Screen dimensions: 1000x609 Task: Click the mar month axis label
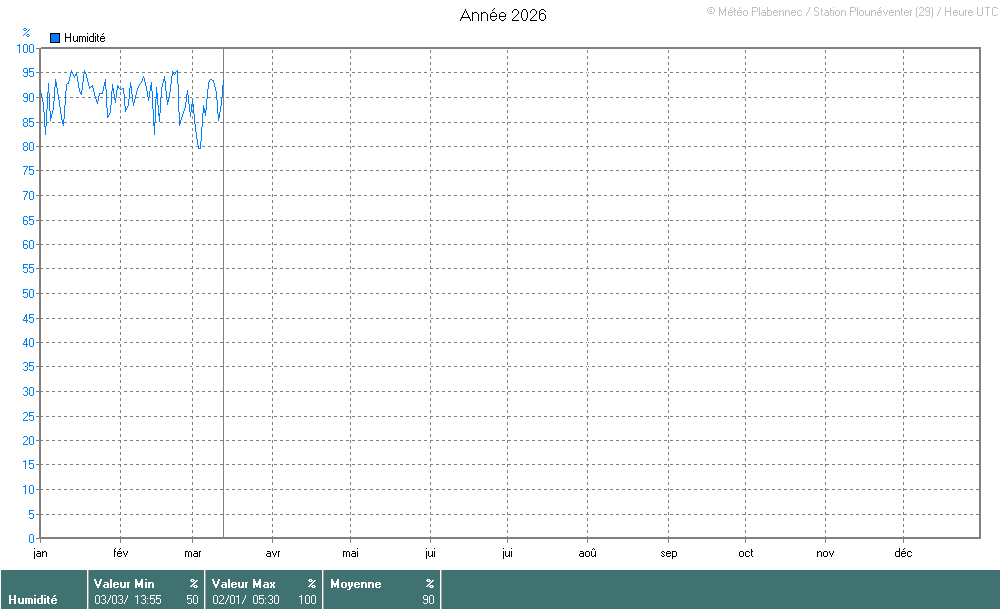[x=193, y=552]
